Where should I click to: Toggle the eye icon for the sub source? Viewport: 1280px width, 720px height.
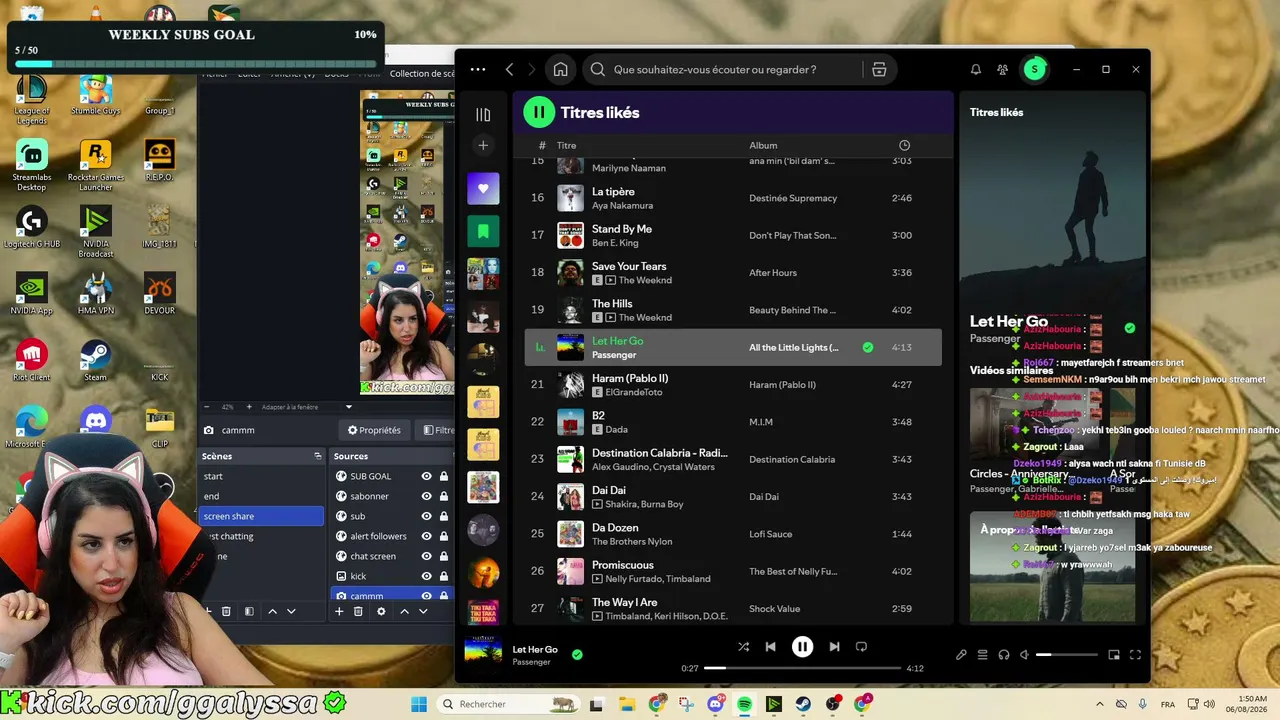(x=427, y=516)
